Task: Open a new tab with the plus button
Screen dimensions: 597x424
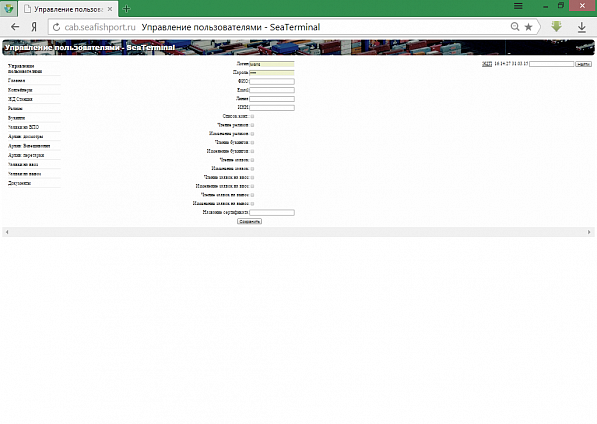Action: coord(127,8)
